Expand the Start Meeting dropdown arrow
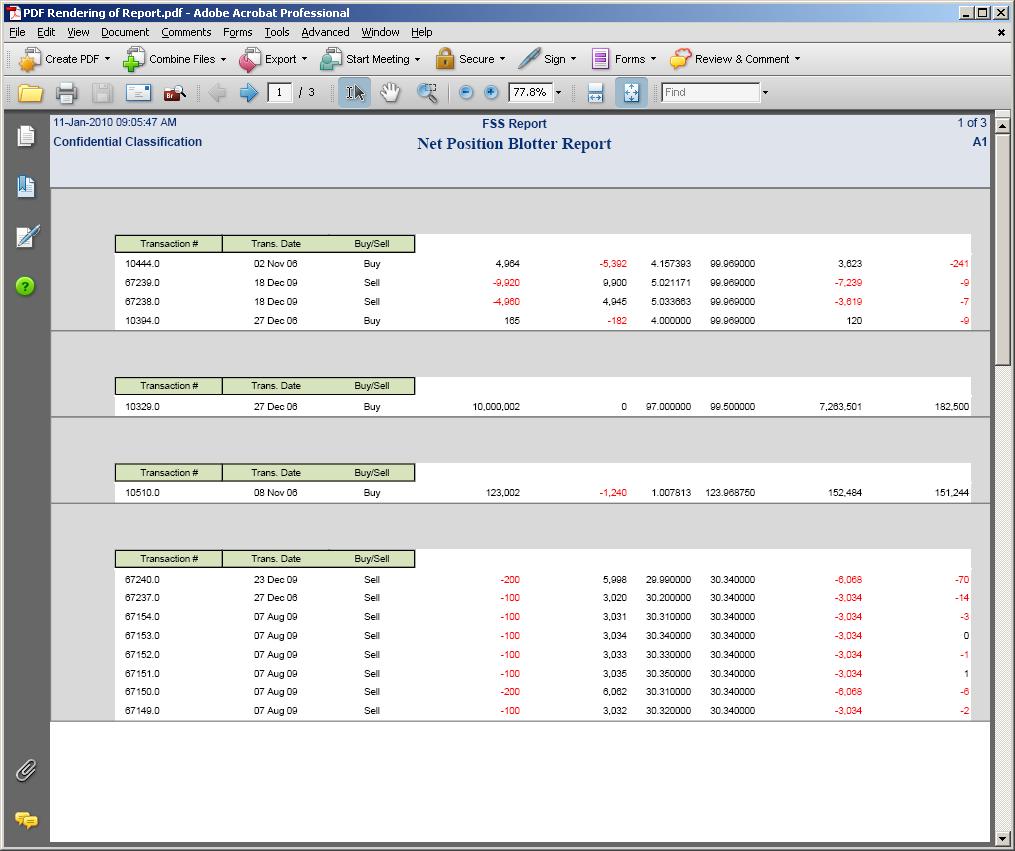This screenshot has width=1015, height=851. [418, 59]
